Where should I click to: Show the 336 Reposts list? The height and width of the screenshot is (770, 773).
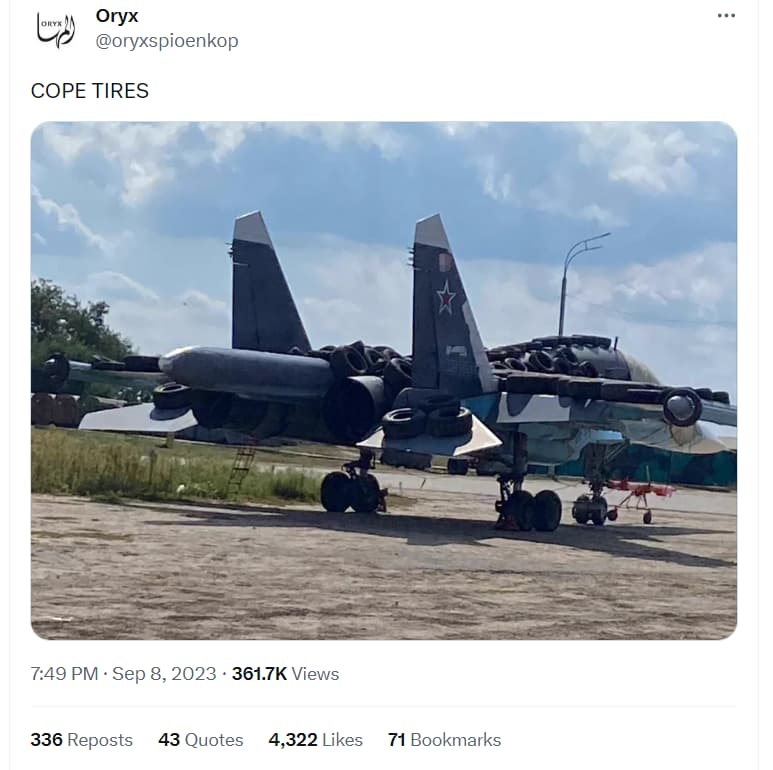(81, 739)
